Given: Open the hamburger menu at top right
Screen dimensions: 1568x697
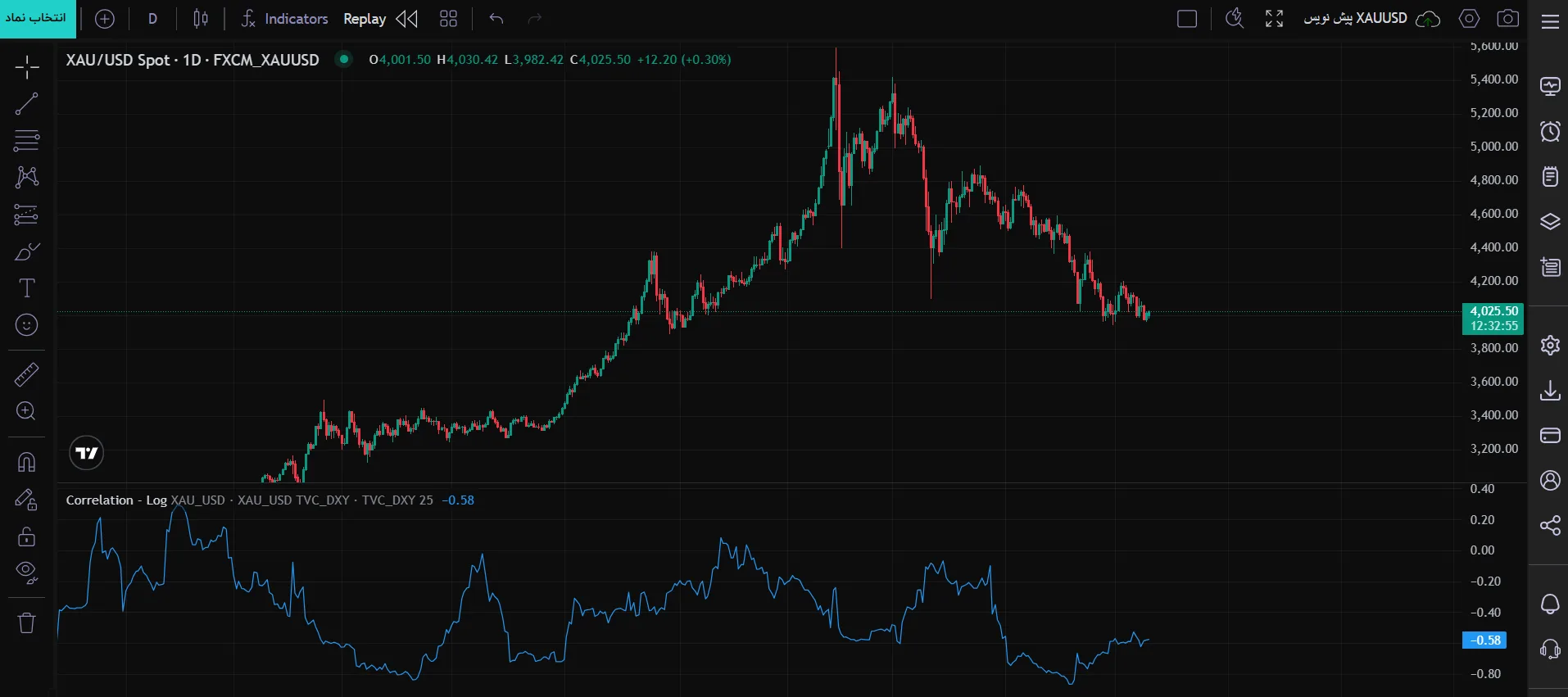Looking at the screenshot, I should 1550,22.
